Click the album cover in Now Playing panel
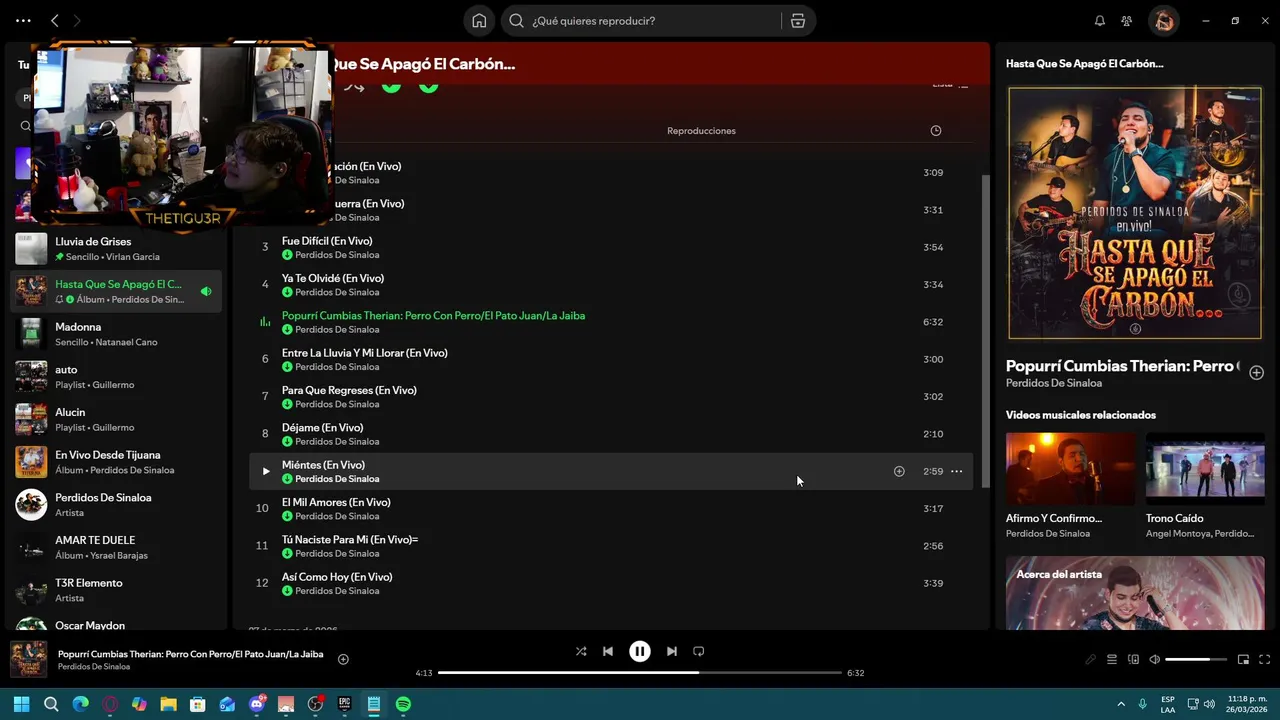This screenshot has height=720, width=1280. coord(1135,213)
